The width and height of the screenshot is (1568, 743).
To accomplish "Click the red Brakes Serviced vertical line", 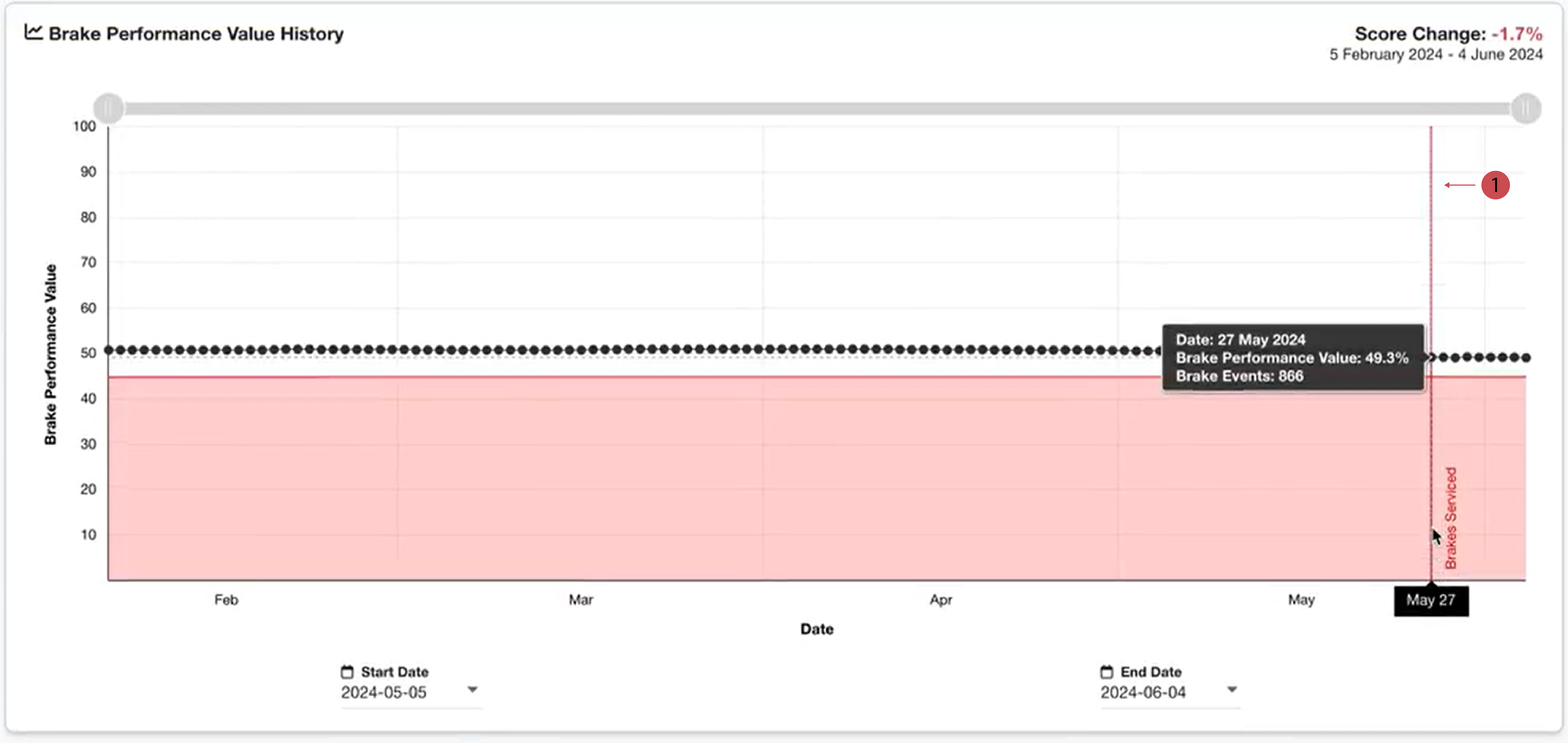I will click(1431, 244).
